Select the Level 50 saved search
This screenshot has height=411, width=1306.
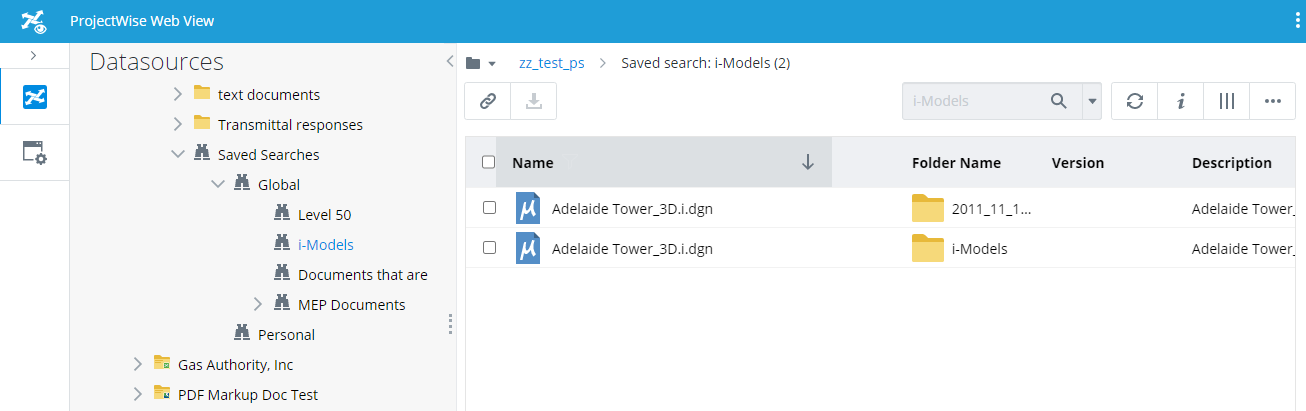click(x=324, y=215)
